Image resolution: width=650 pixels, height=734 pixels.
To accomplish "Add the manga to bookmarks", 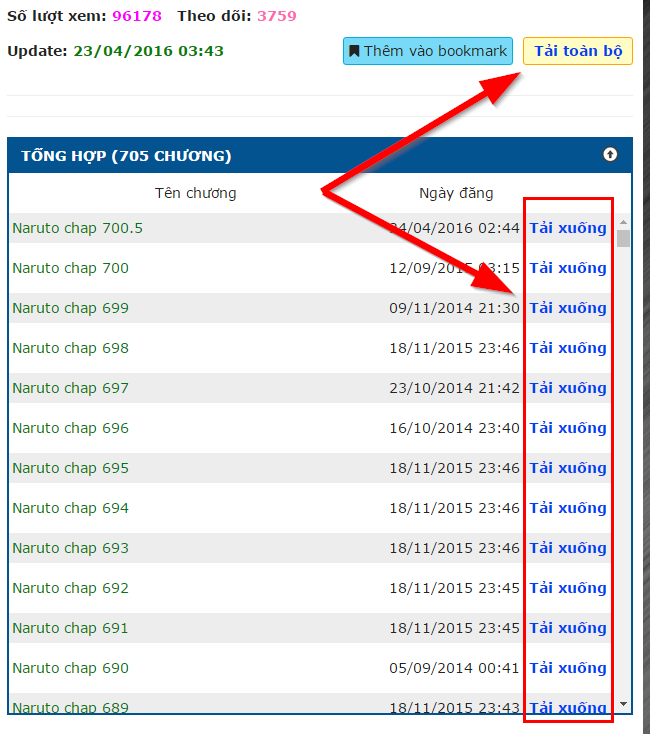I will [x=428, y=51].
